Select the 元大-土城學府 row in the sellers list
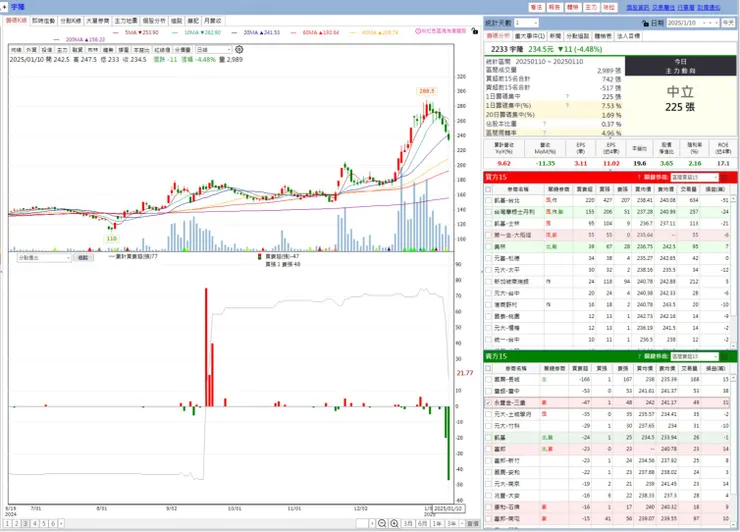 607,414
